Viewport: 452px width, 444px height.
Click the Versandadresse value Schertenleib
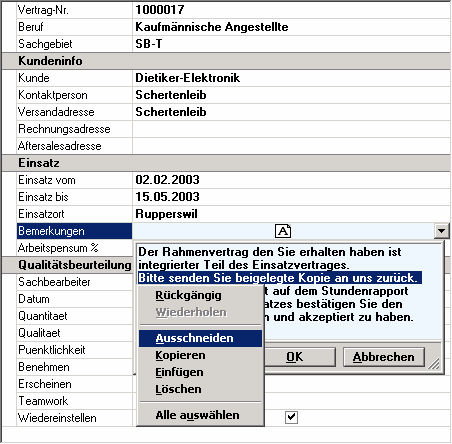(171, 112)
